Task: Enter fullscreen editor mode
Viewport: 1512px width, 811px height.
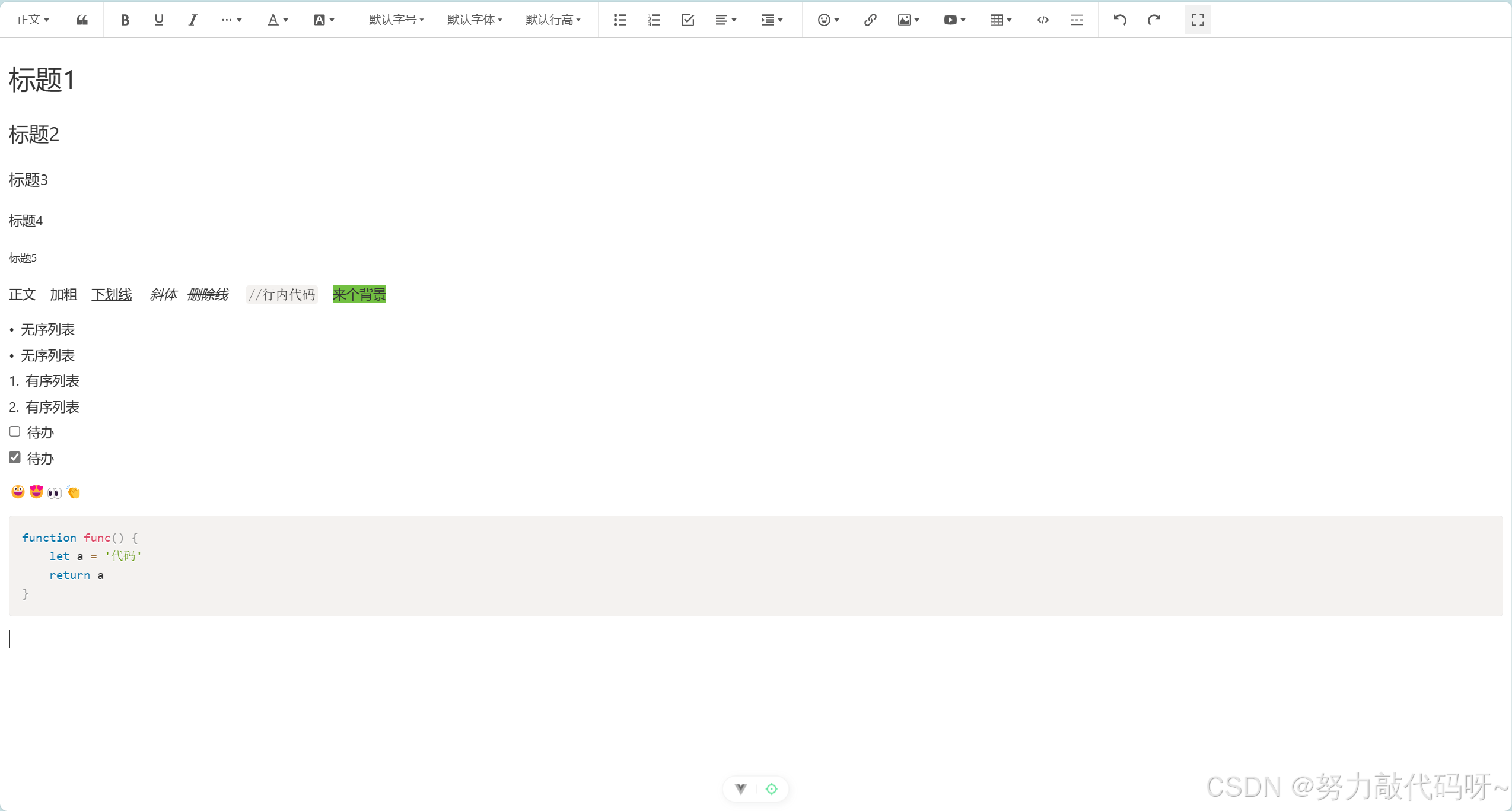Action: click(x=1198, y=20)
